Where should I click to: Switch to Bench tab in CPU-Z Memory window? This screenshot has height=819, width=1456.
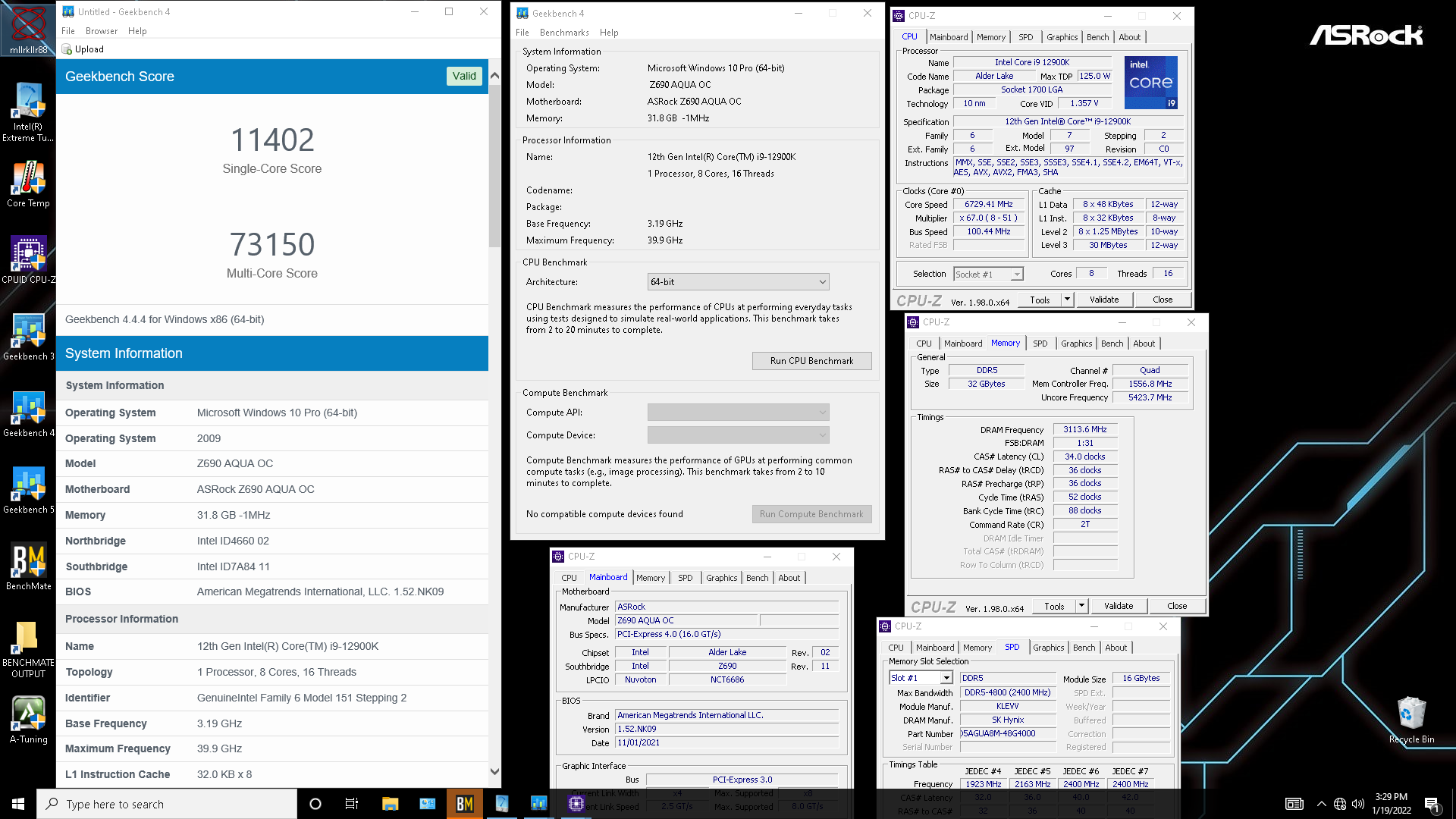tap(1112, 344)
